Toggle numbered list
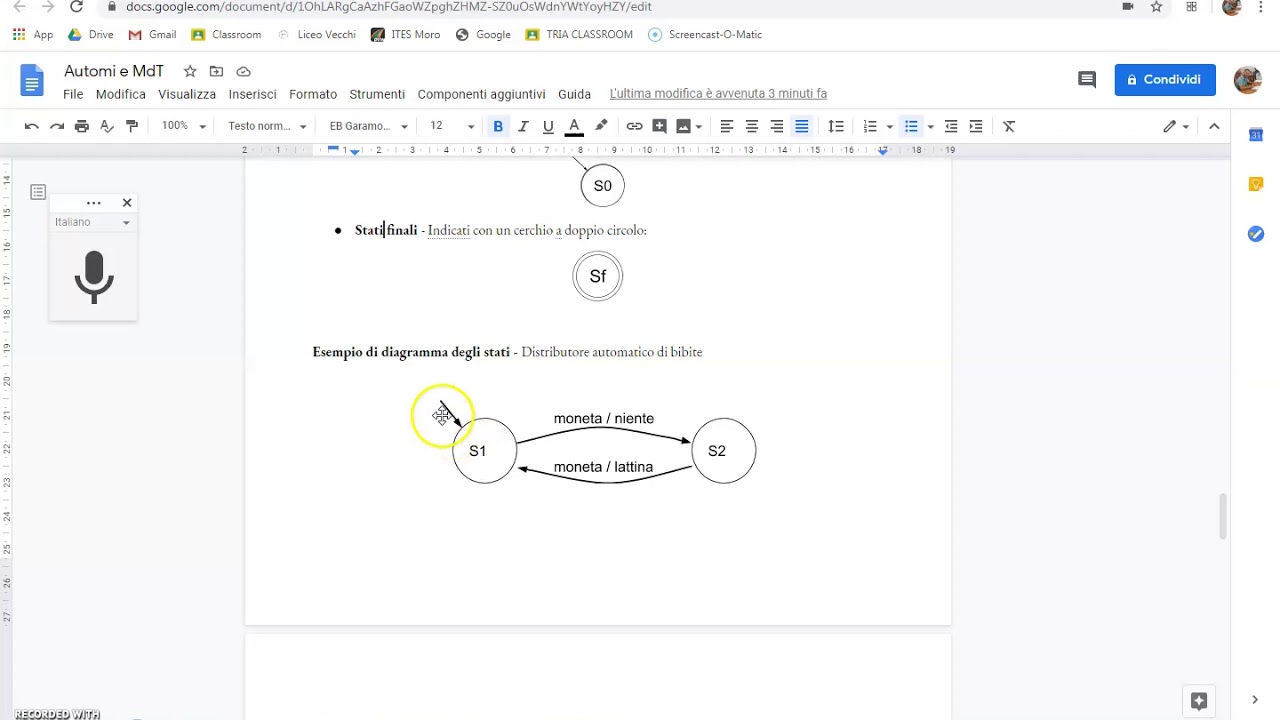 point(870,126)
